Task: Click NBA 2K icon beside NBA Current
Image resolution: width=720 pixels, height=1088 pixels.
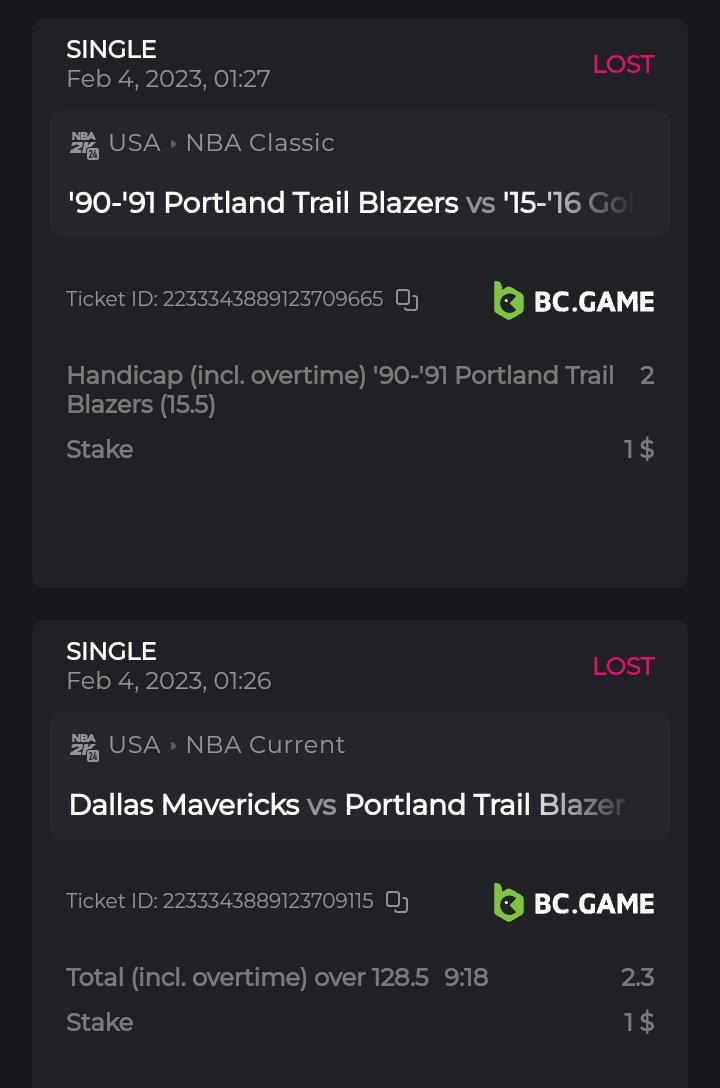Action: [84, 746]
